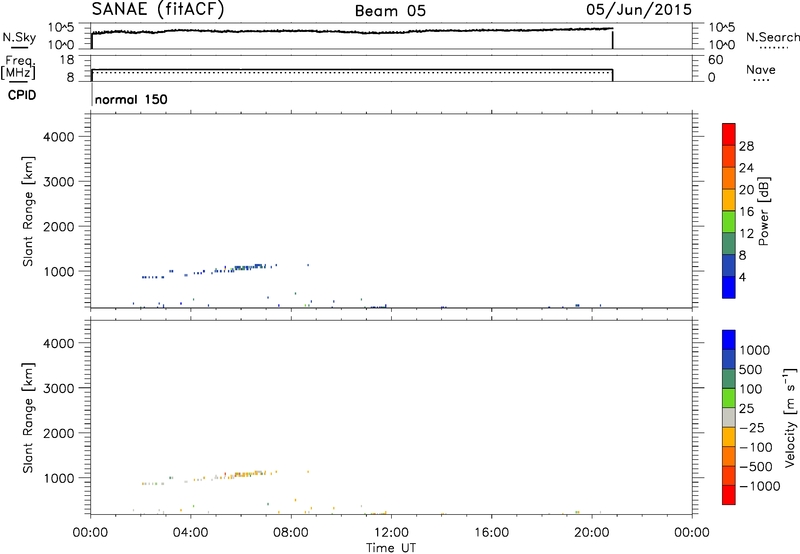This screenshot has width=800, height=554.
Task: Click the N.Search legend label
Action: (772, 37)
